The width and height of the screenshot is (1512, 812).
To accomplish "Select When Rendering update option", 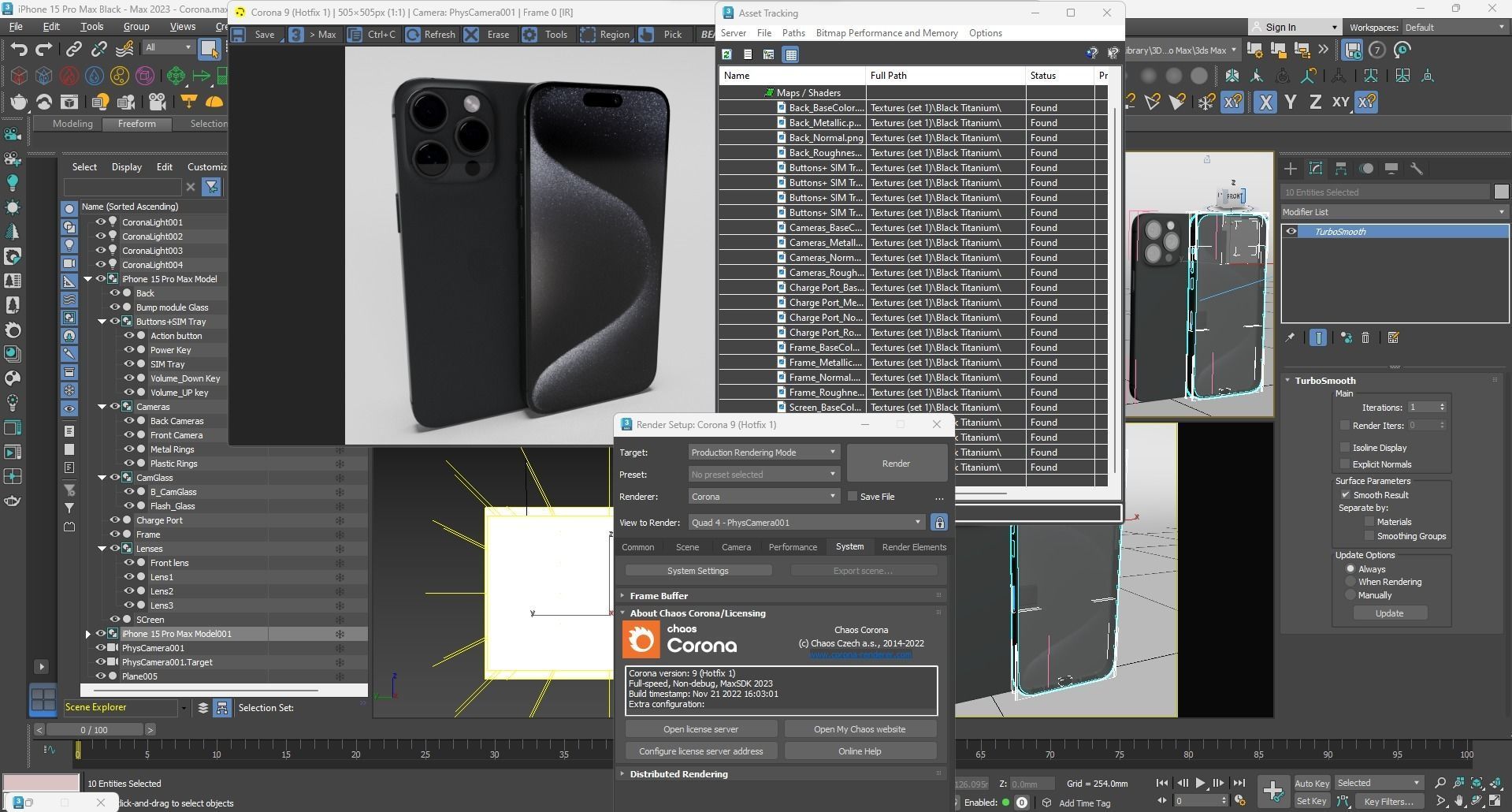I will tap(1350, 582).
